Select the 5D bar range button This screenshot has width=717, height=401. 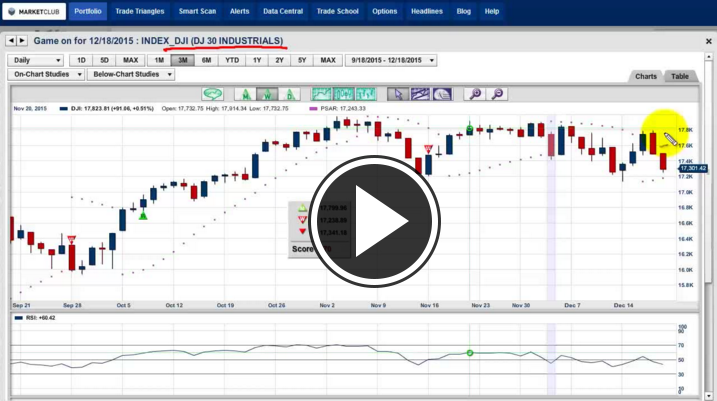(x=104, y=60)
